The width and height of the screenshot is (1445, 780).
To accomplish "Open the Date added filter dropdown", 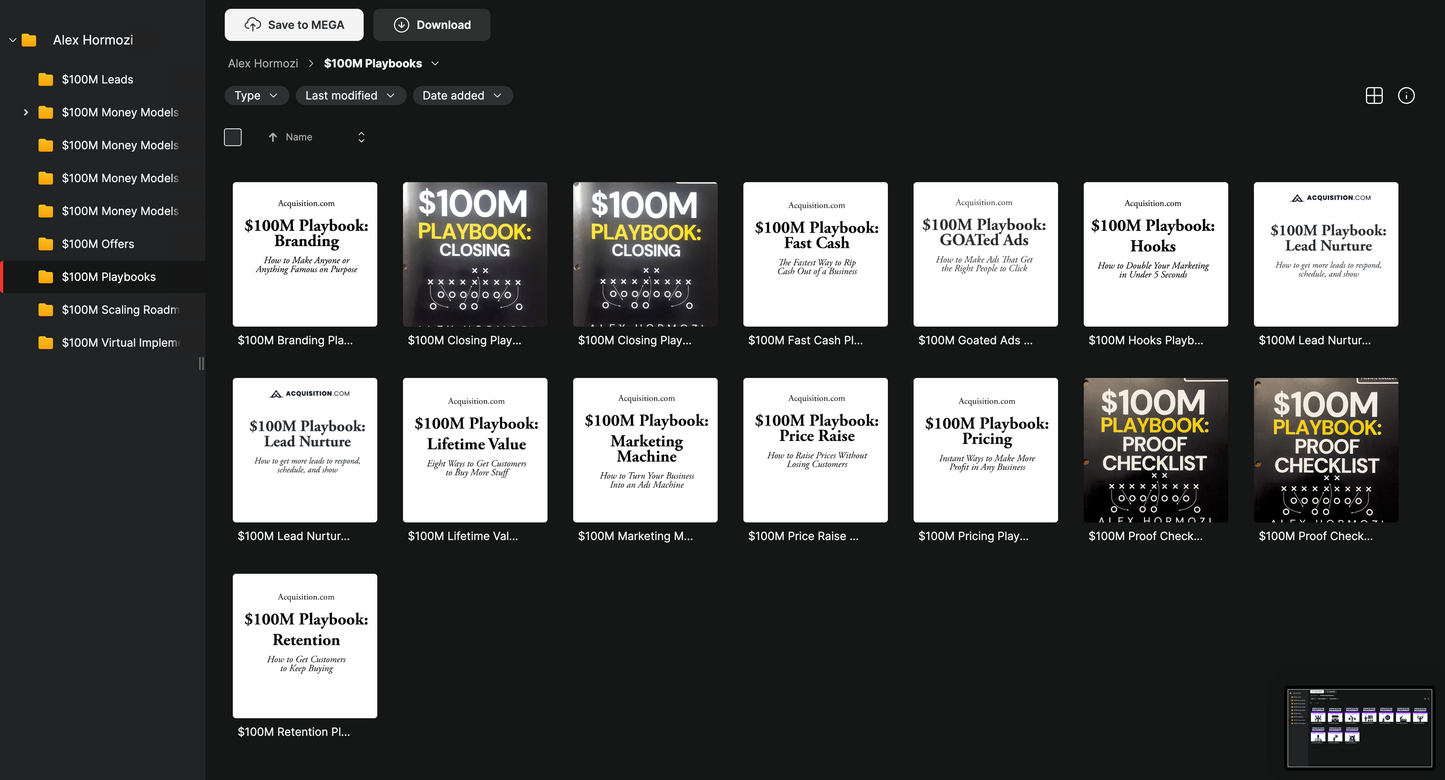I will tap(462, 96).
